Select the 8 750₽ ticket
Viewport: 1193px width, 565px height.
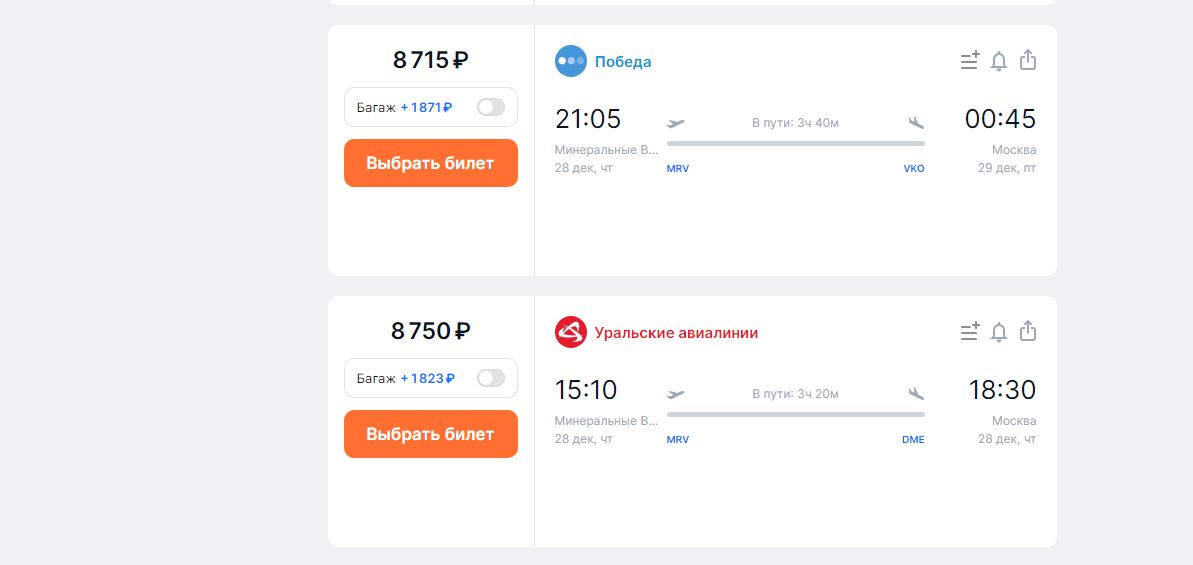(x=430, y=434)
